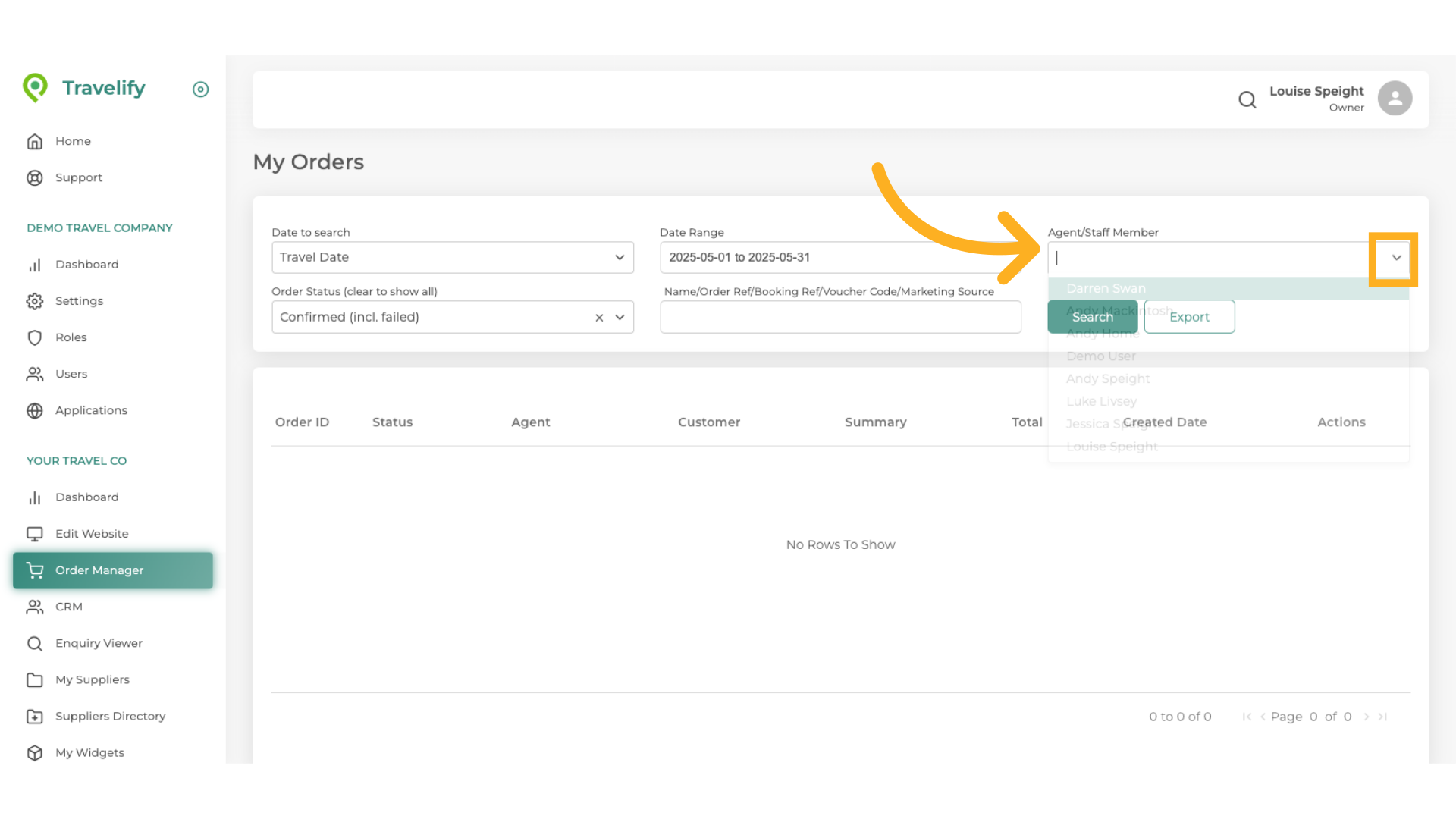Viewport: 1456px width, 819px height.
Task: Click the search magnifier in the header
Action: [x=1247, y=99]
